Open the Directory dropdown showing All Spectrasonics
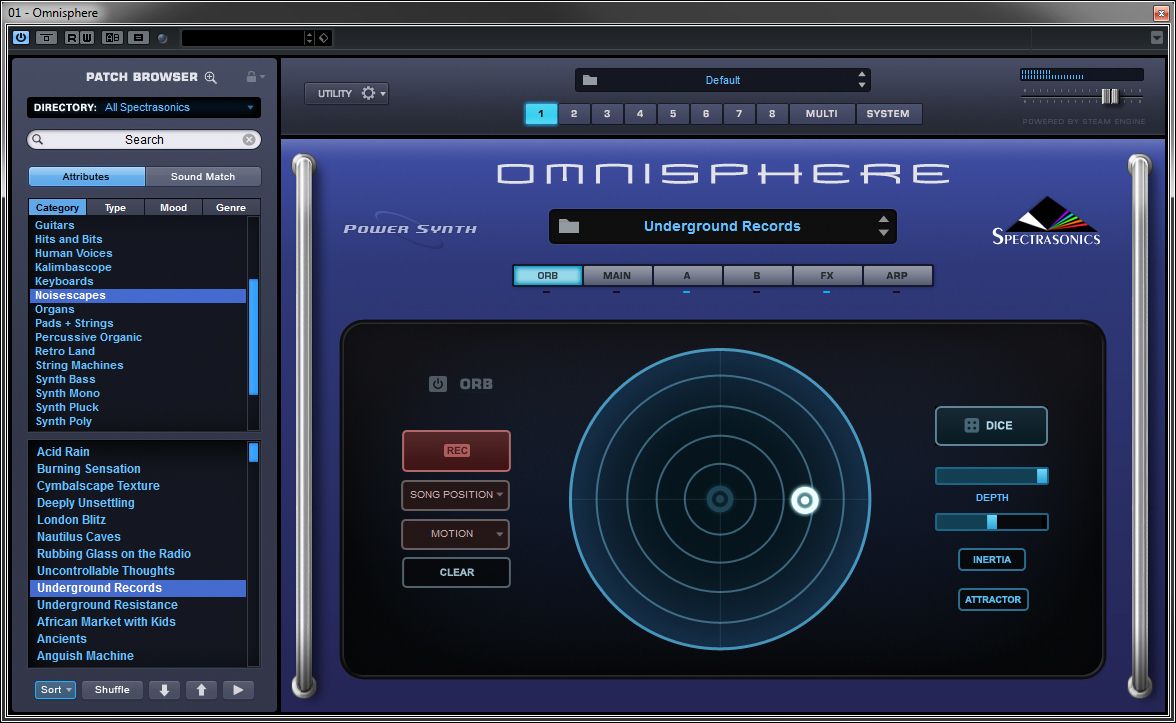 point(144,107)
